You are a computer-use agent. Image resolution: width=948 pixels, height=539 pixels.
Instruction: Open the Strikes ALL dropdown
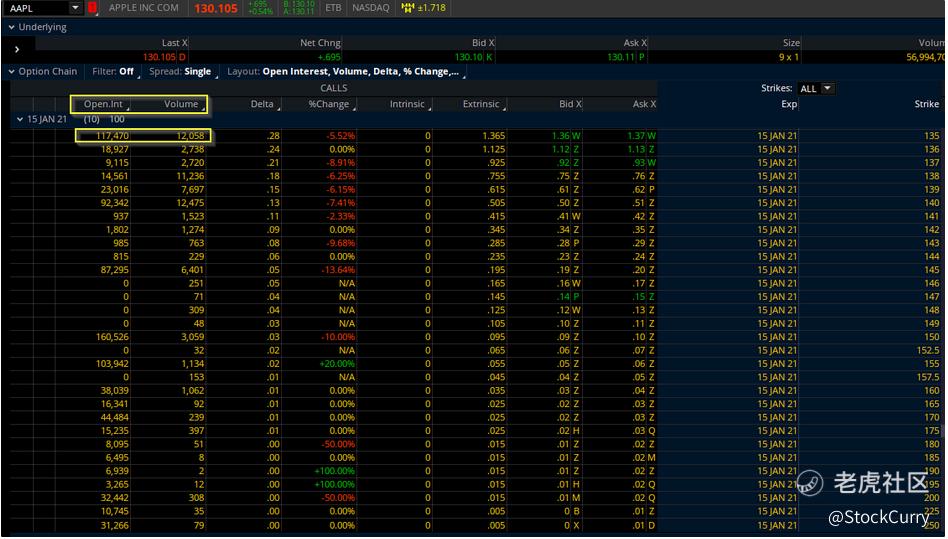(816, 88)
